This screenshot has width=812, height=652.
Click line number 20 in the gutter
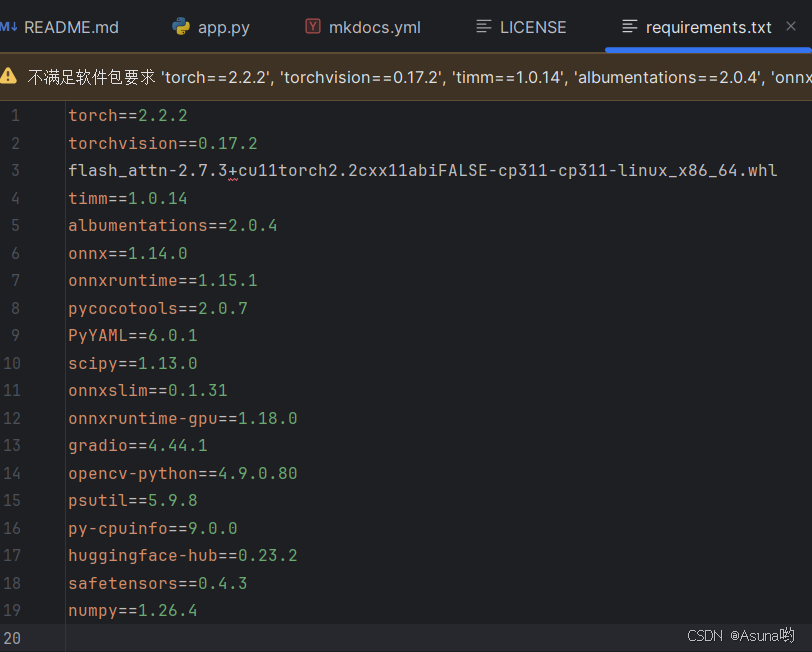tap(14, 638)
